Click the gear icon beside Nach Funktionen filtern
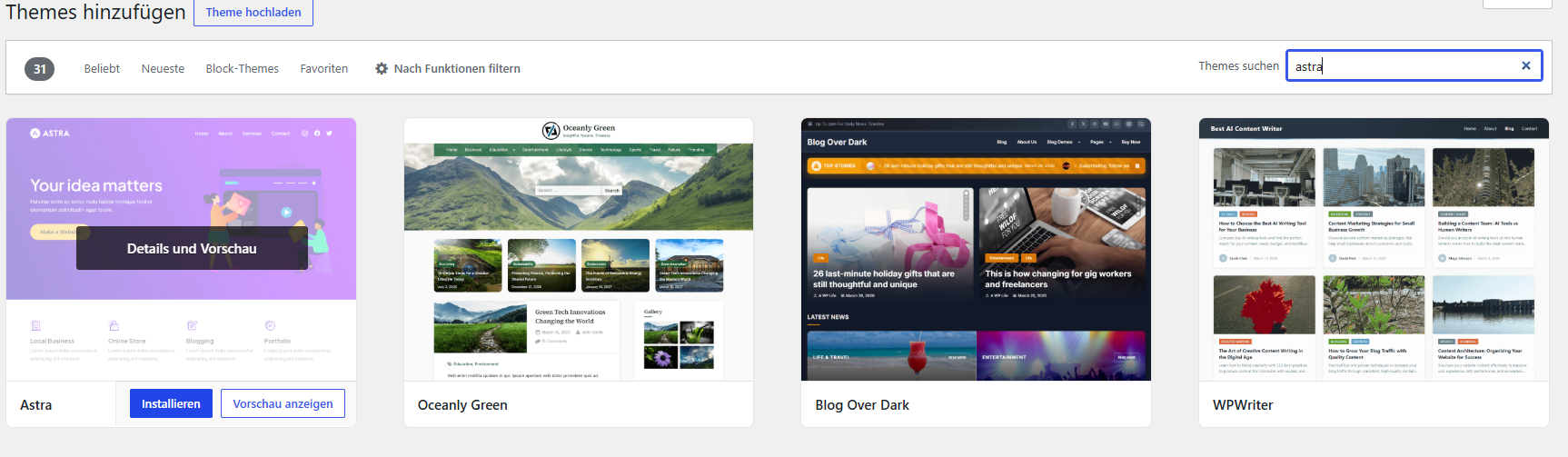This screenshot has width=1568, height=457. pos(382,68)
